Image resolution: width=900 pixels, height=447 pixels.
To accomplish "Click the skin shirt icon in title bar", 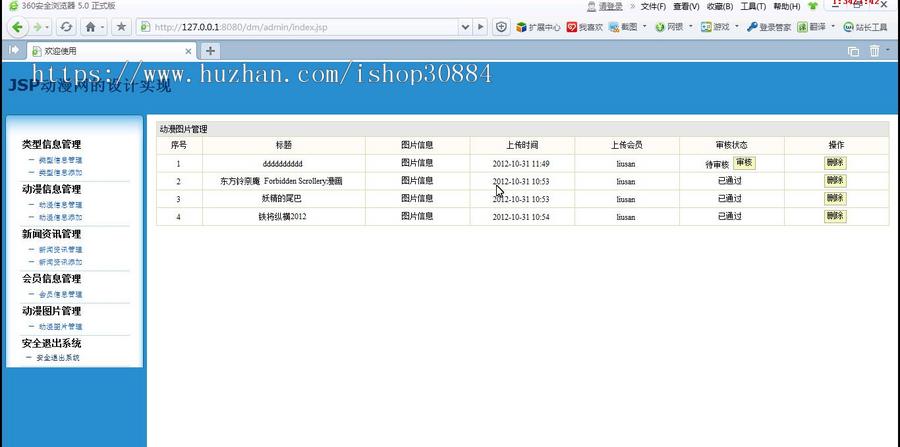I will coord(812,6).
